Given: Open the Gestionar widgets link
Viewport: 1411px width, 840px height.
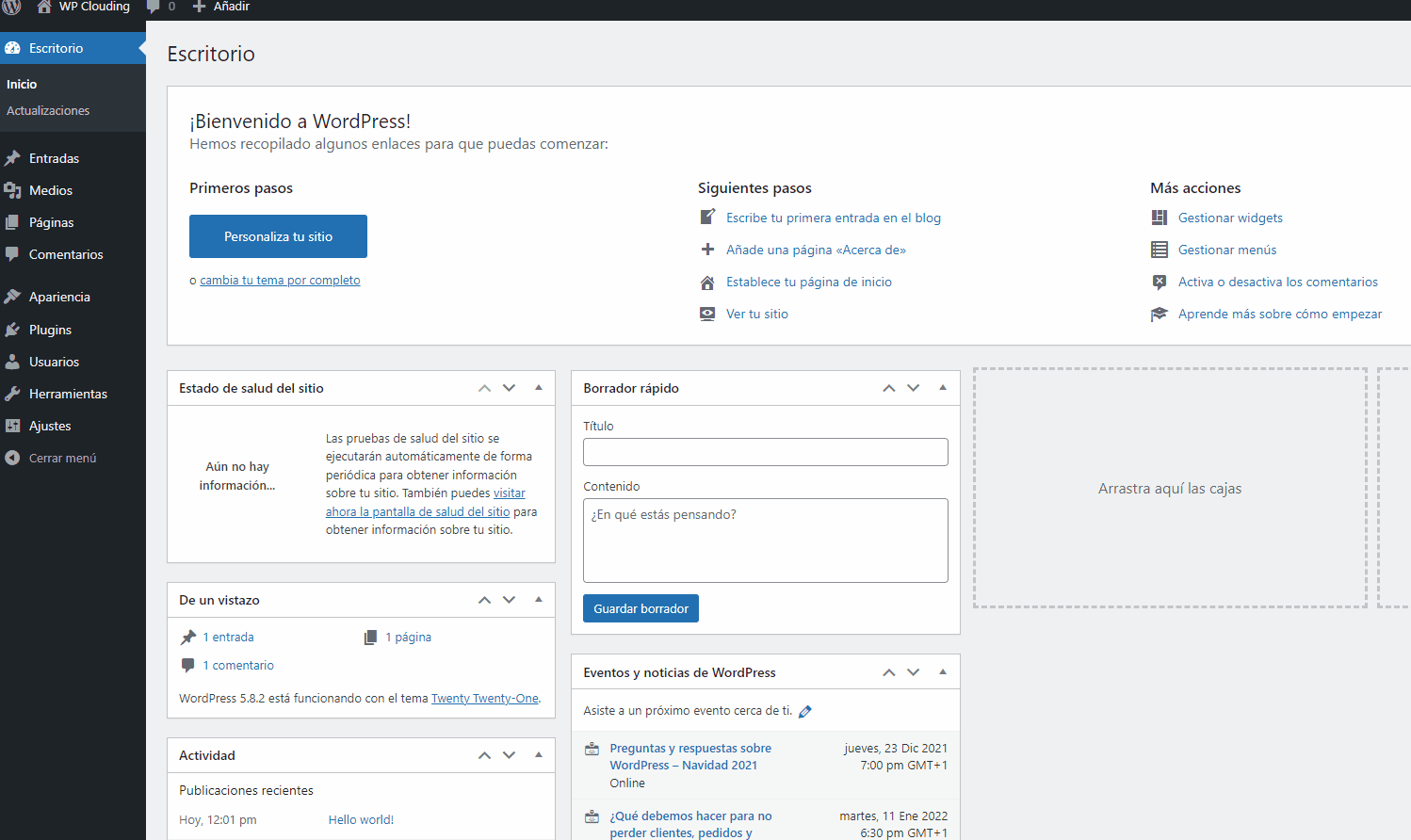Looking at the screenshot, I should coord(1230,218).
